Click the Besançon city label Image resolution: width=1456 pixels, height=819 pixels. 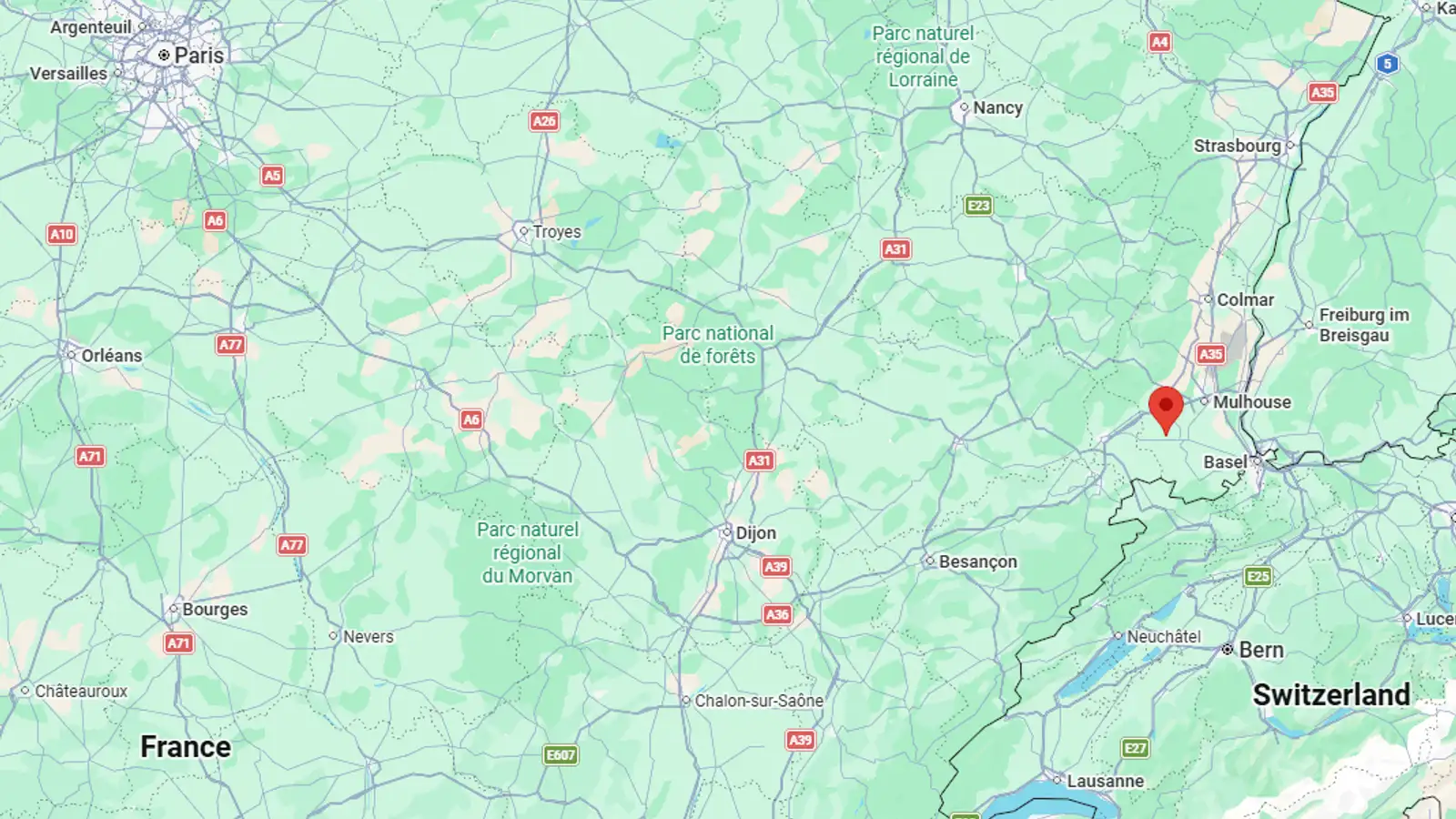[x=978, y=561]
